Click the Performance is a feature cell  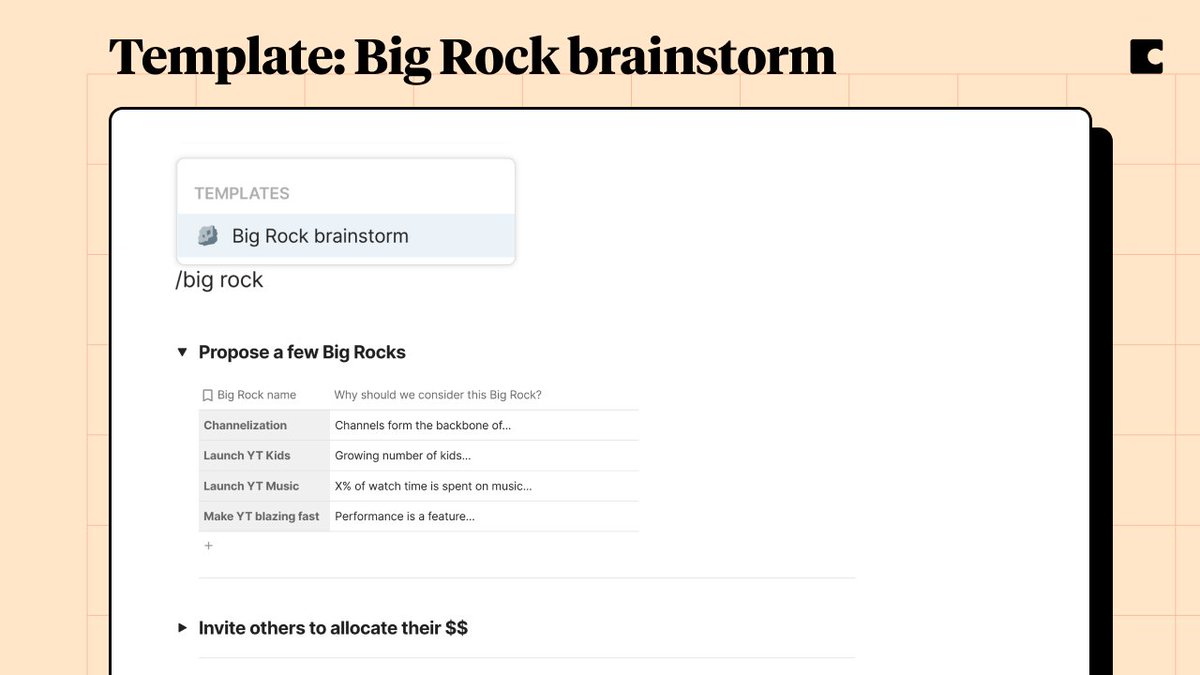[x=484, y=516]
